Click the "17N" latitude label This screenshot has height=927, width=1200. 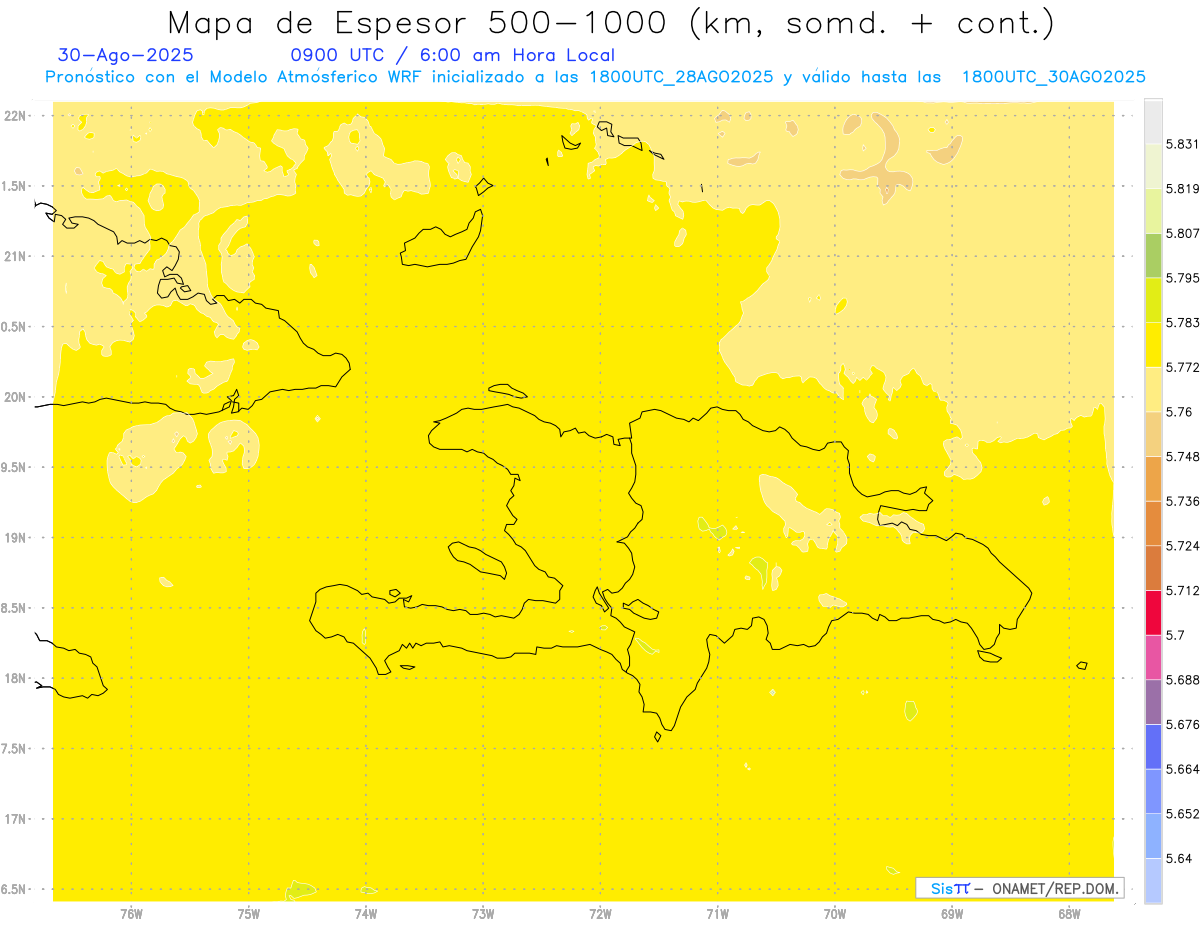coord(14,819)
